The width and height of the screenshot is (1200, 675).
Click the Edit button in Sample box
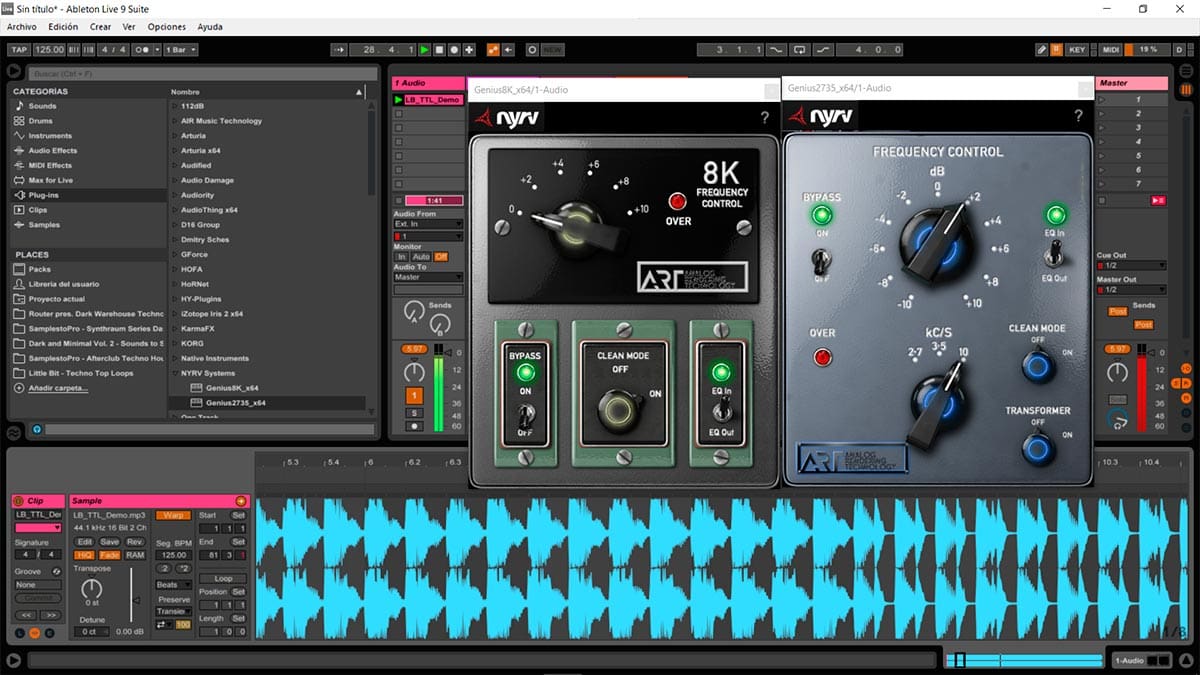click(85, 541)
